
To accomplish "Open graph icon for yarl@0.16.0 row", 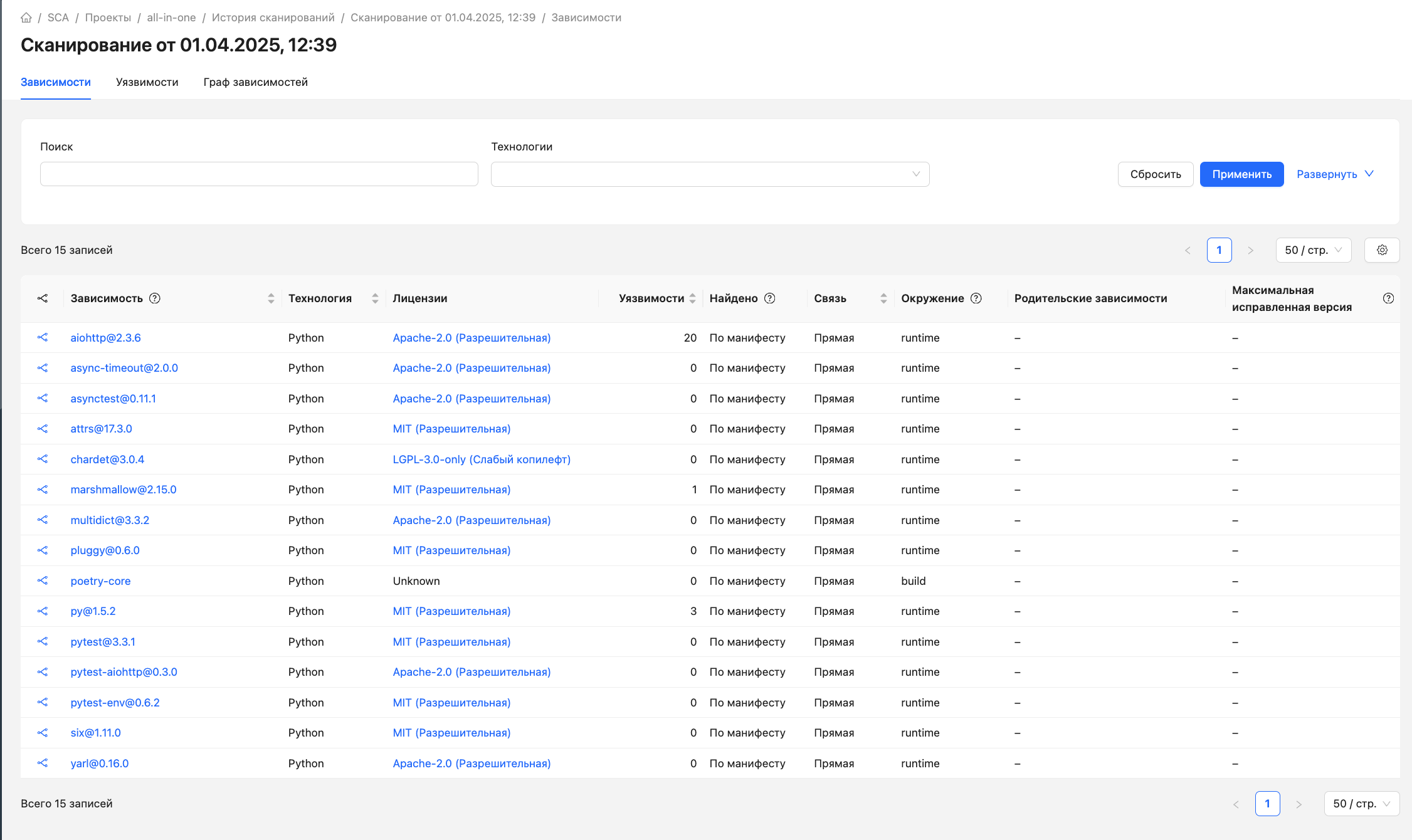I will pos(43,764).
